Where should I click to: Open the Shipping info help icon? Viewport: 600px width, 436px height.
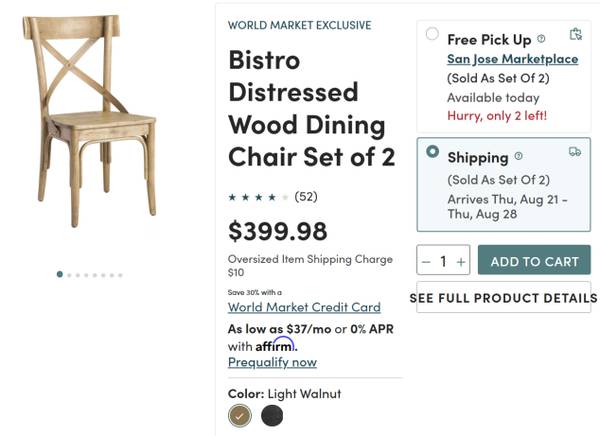point(518,157)
